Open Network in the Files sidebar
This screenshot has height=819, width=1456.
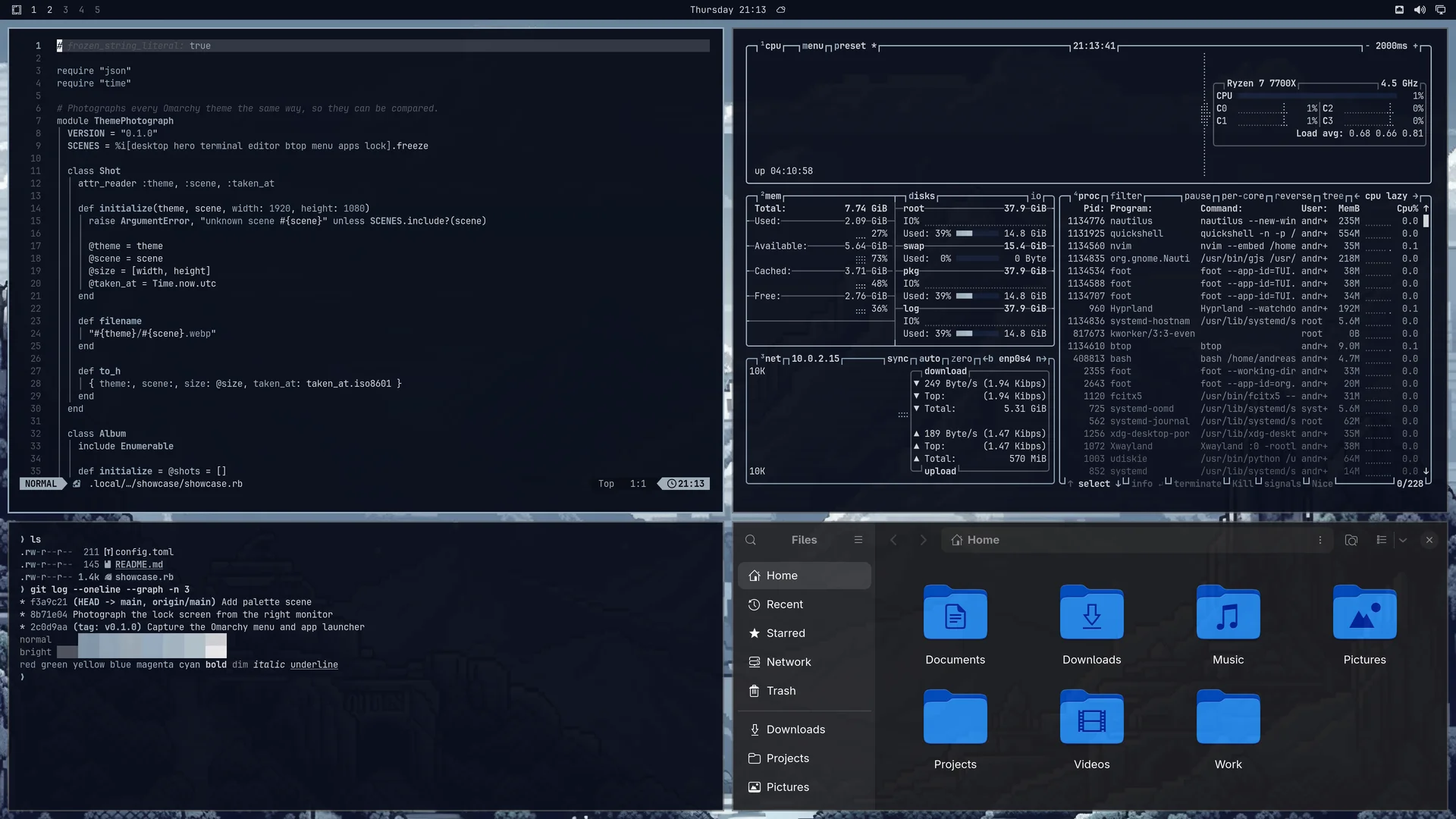804,662
